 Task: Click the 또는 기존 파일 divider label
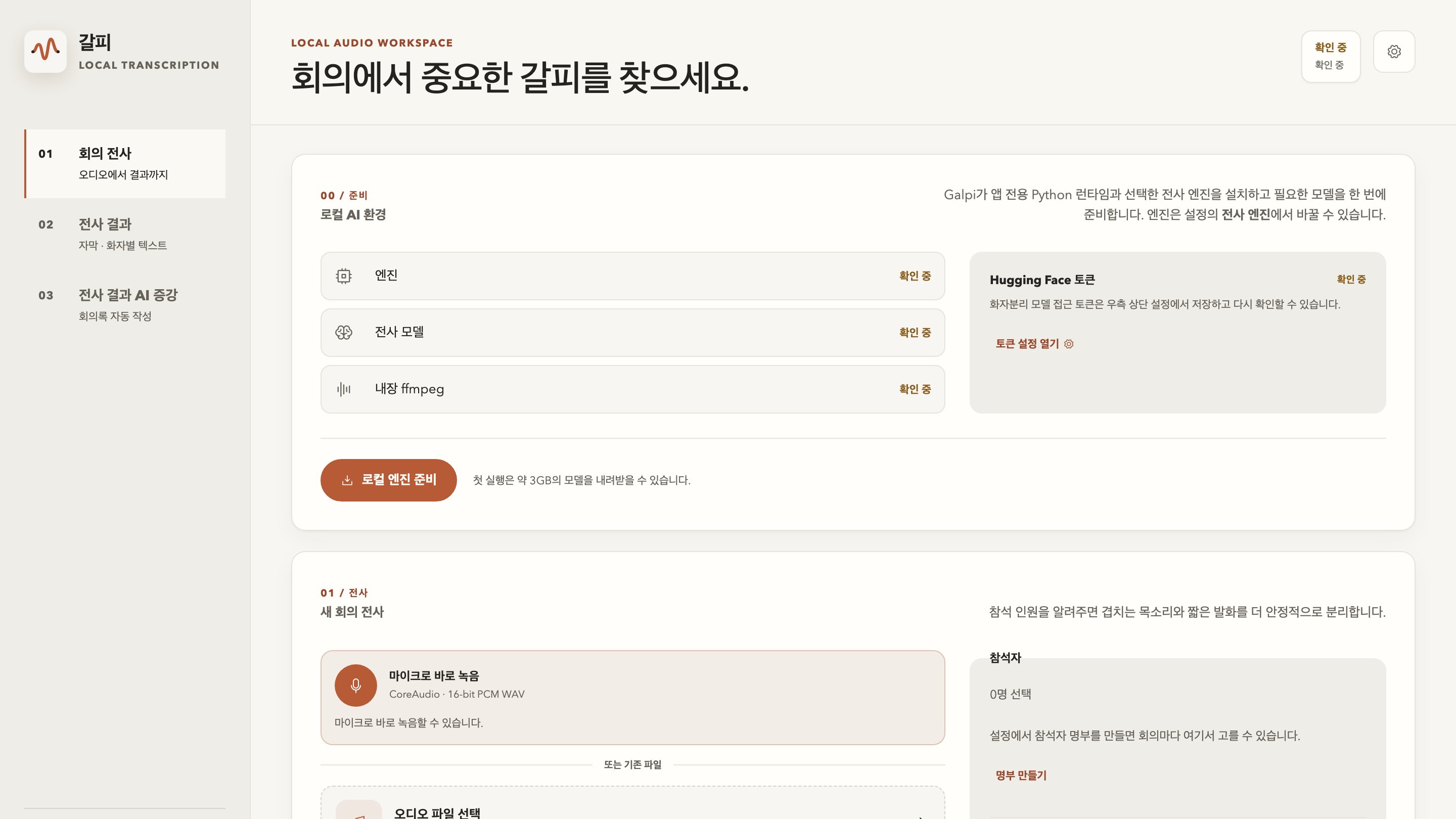[632, 765]
